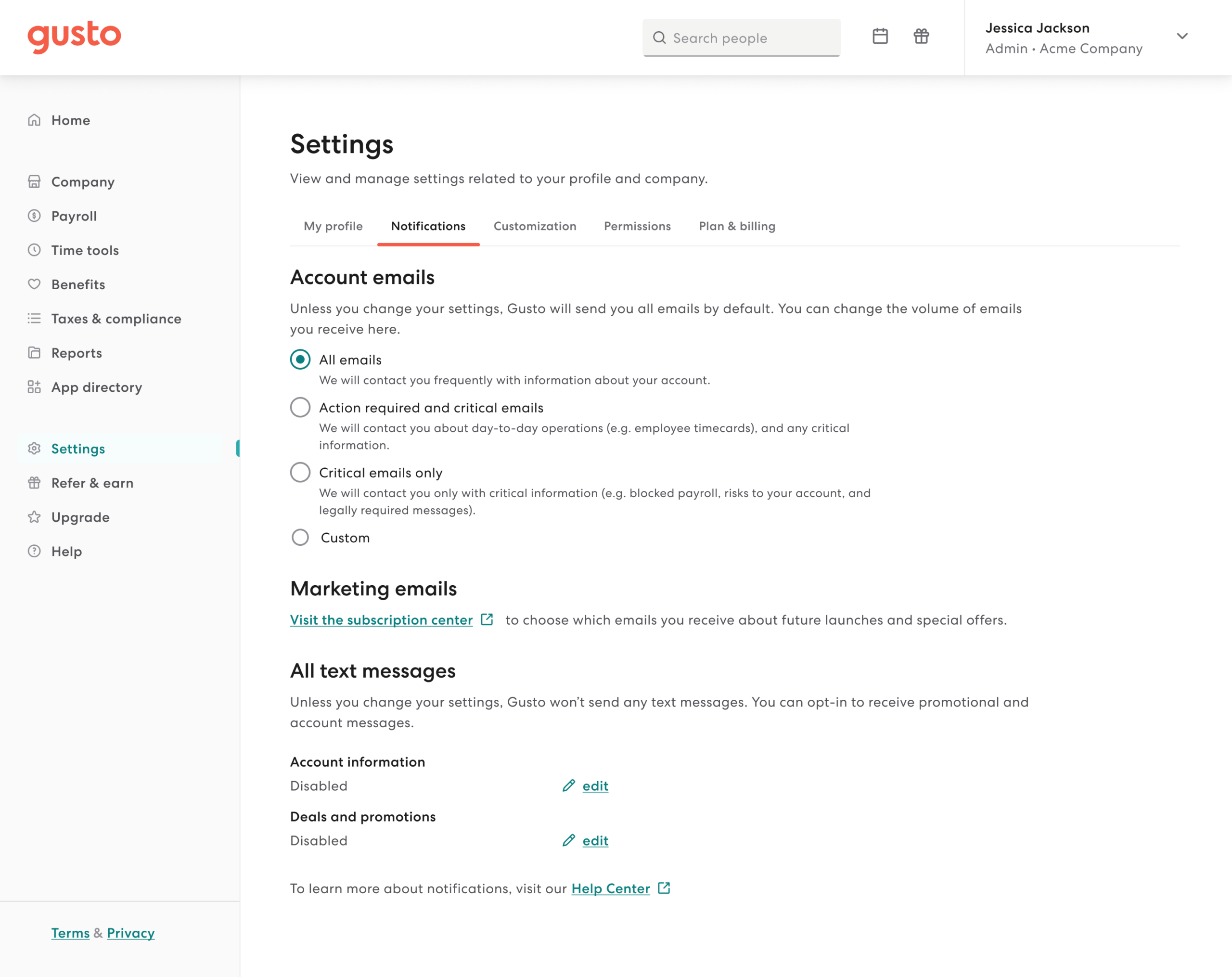The width and height of the screenshot is (1232, 977).
Task: Open the Privacy link
Action: (131, 933)
